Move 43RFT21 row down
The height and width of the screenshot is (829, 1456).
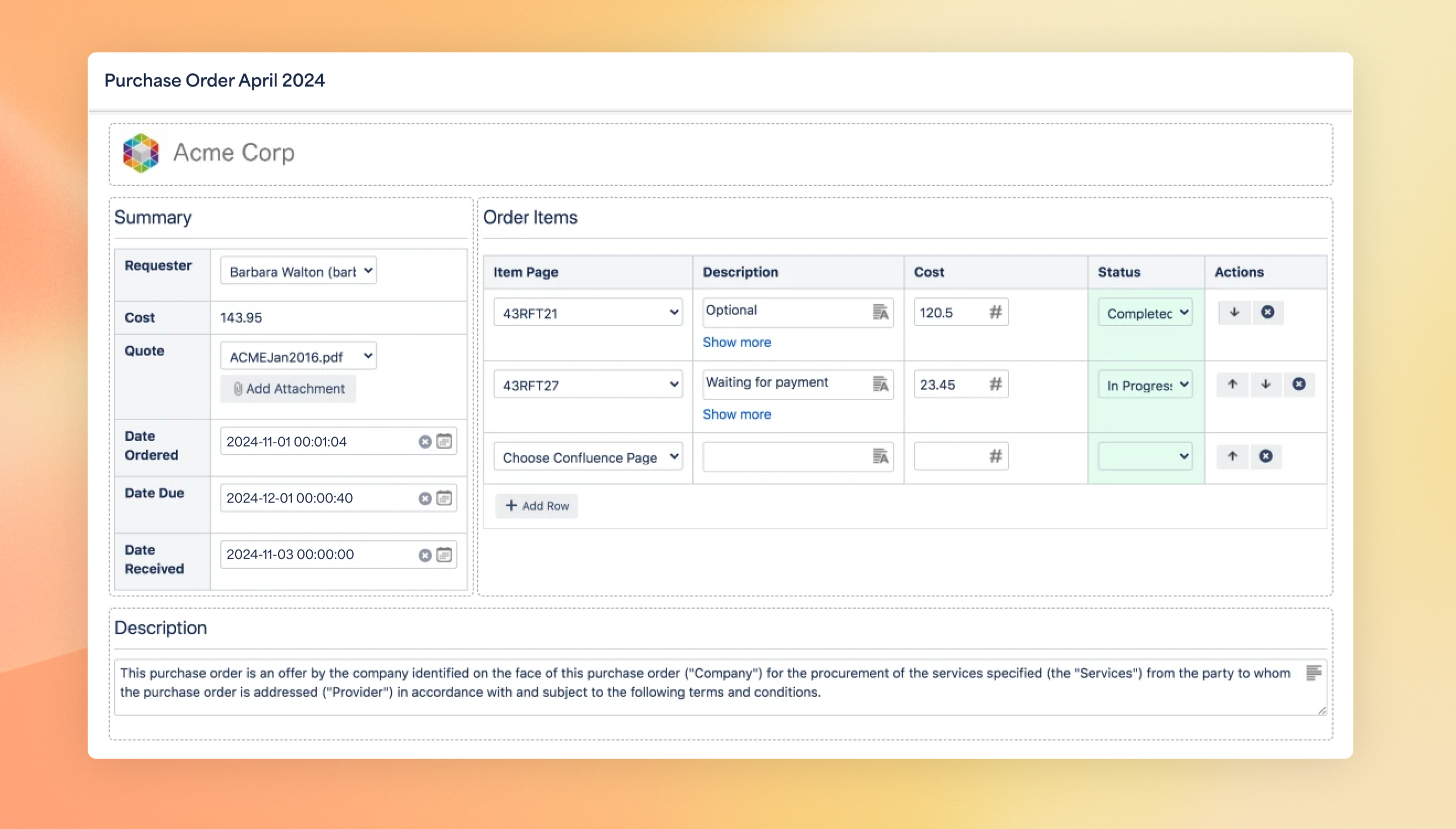1234,312
